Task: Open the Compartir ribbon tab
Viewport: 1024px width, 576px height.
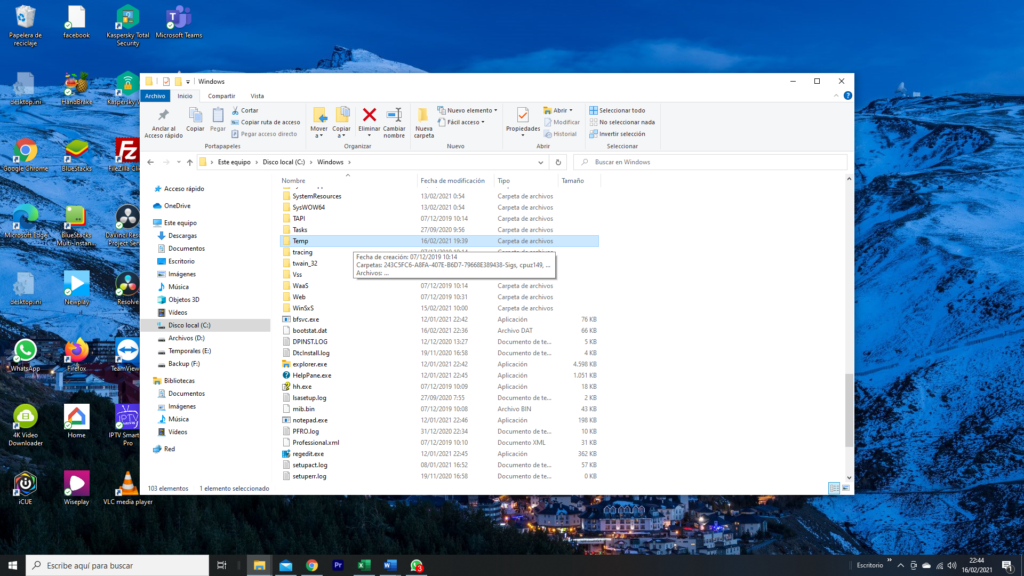Action: tap(221, 96)
